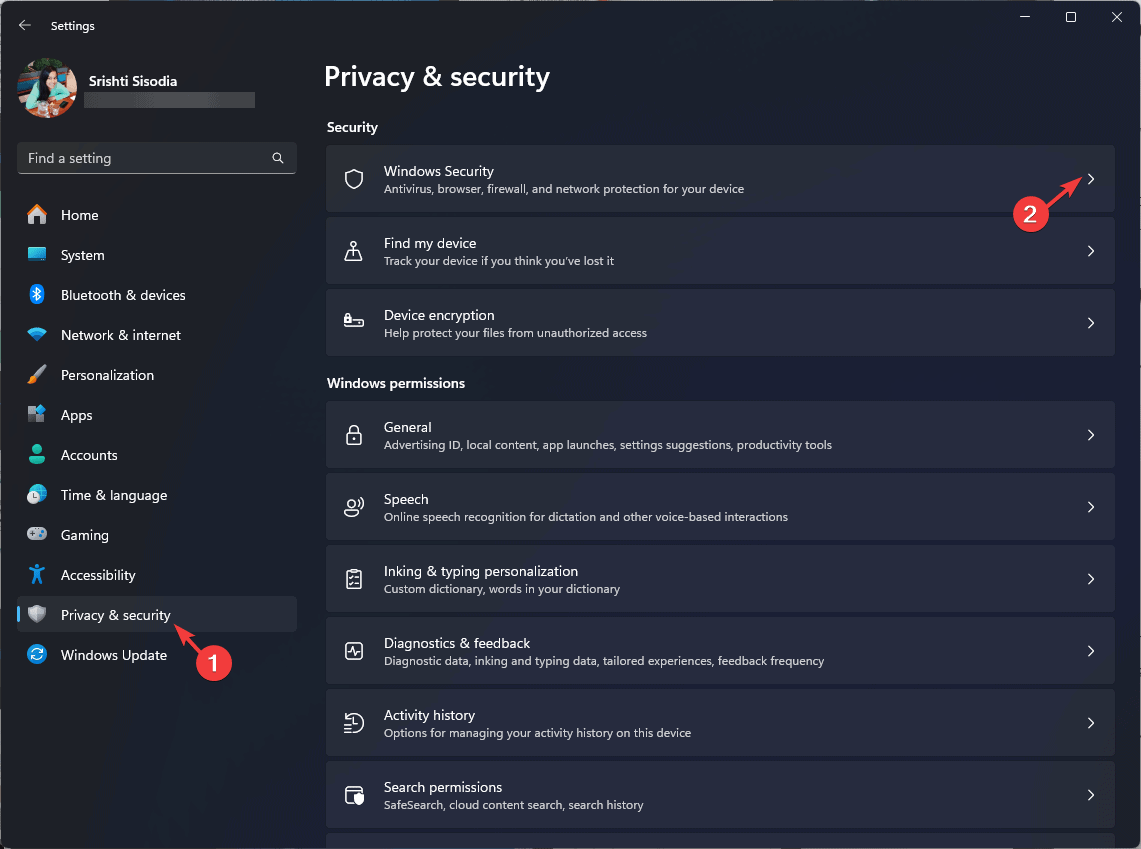Open Device encryption title

click(439, 315)
